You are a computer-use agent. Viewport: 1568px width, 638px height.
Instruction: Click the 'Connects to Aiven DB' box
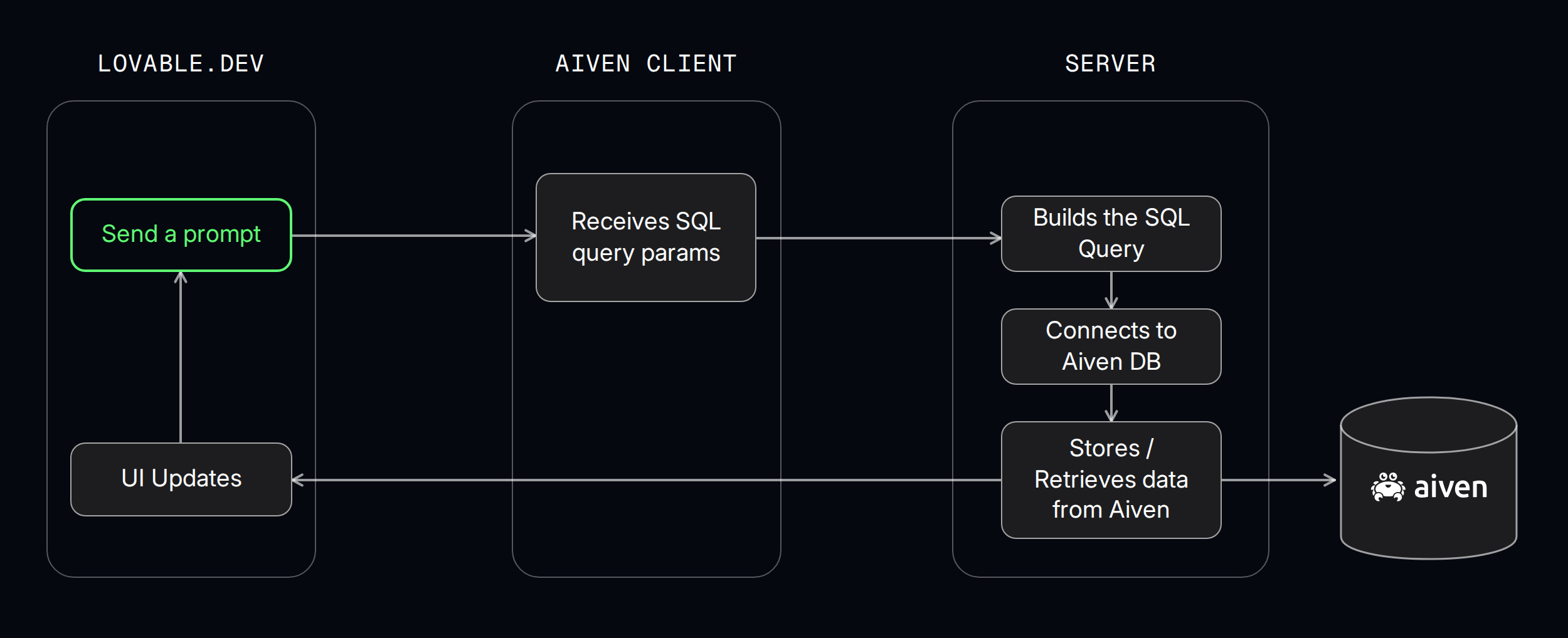1111,347
